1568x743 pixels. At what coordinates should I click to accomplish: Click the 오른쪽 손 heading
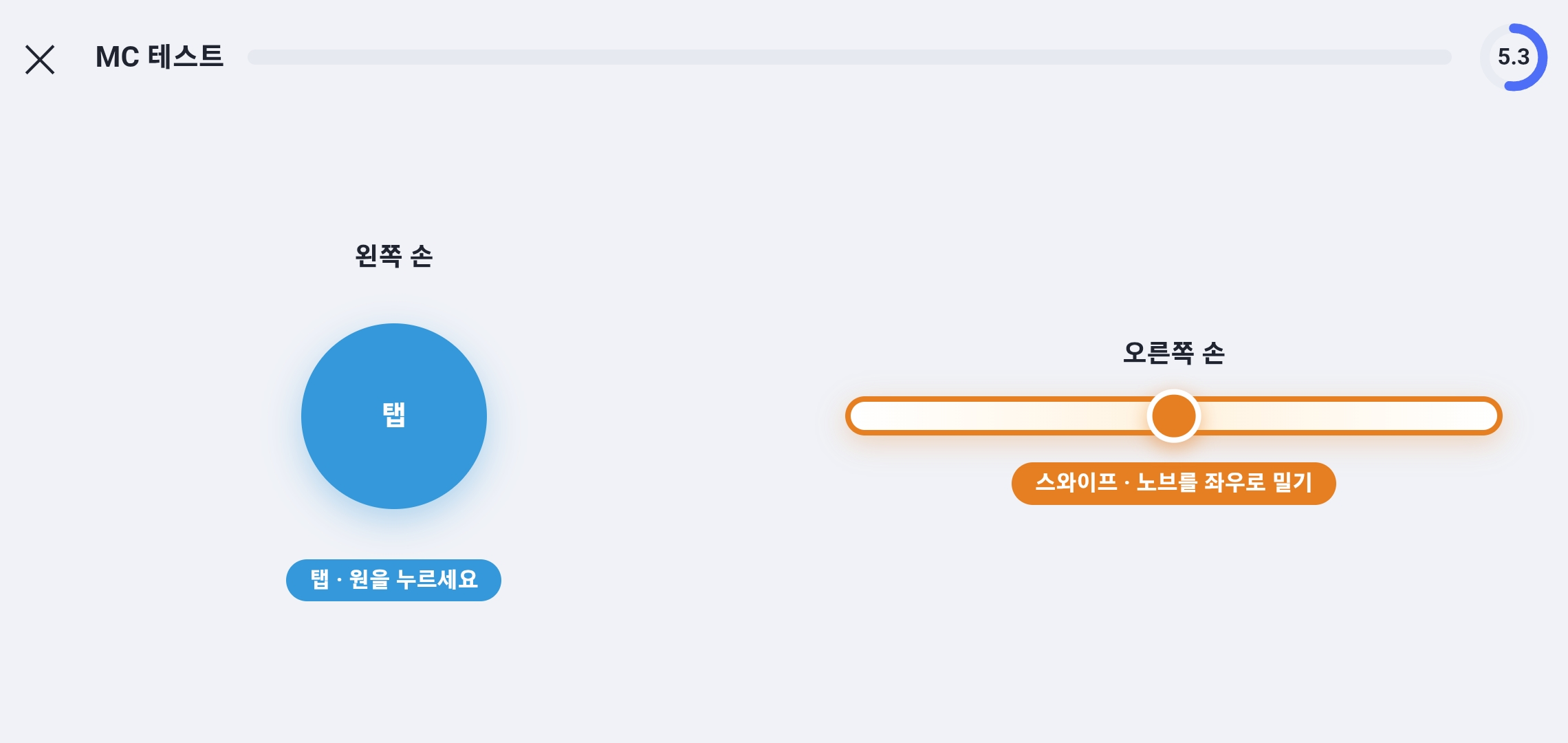tap(1173, 353)
